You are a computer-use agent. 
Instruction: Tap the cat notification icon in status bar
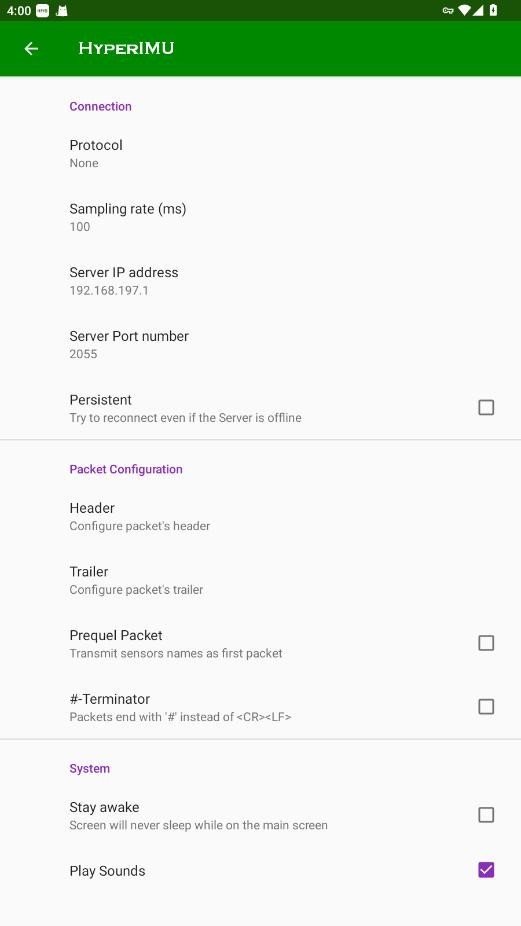point(61,11)
